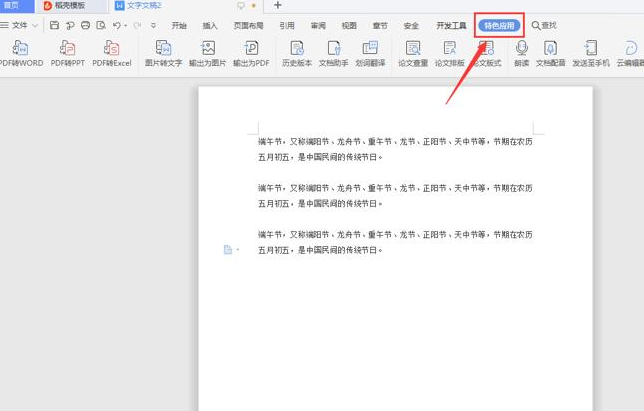Open 图片转文字 image-to-text tool
The height and width of the screenshot is (411, 644).
click(x=163, y=54)
